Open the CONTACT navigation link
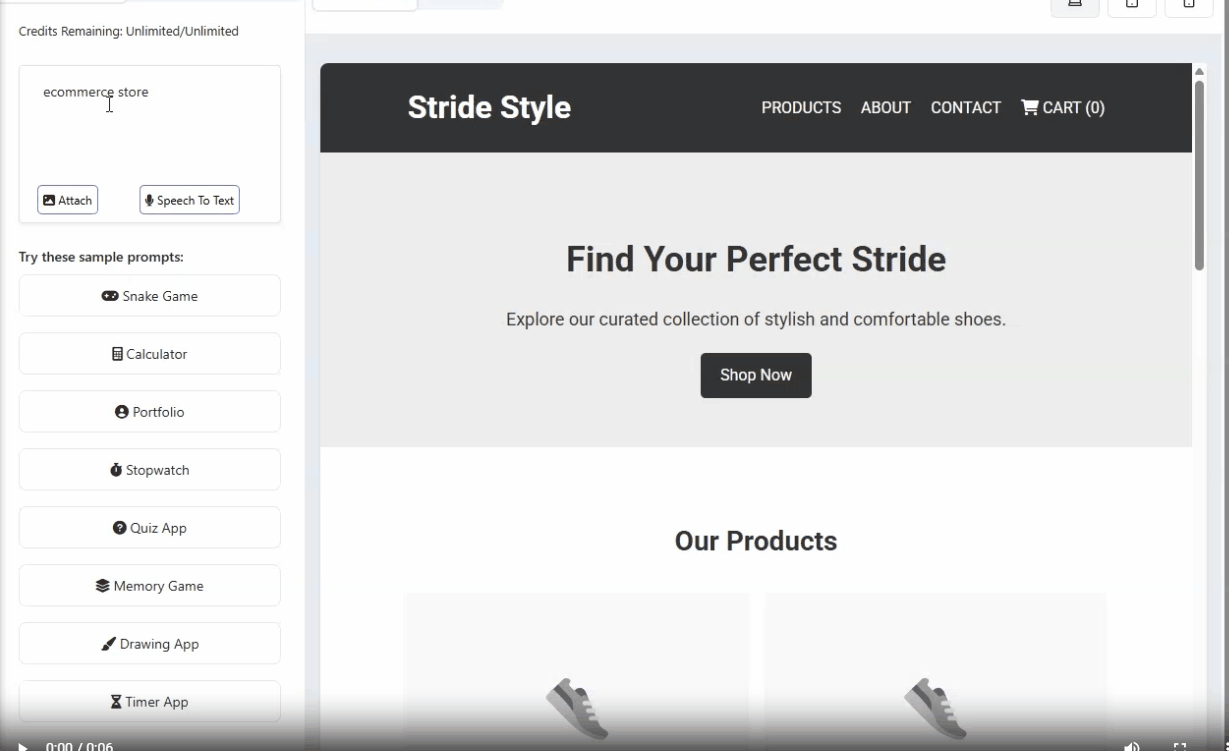This screenshot has height=751, width=1229. pyautogui.click(x=965, y=107)
